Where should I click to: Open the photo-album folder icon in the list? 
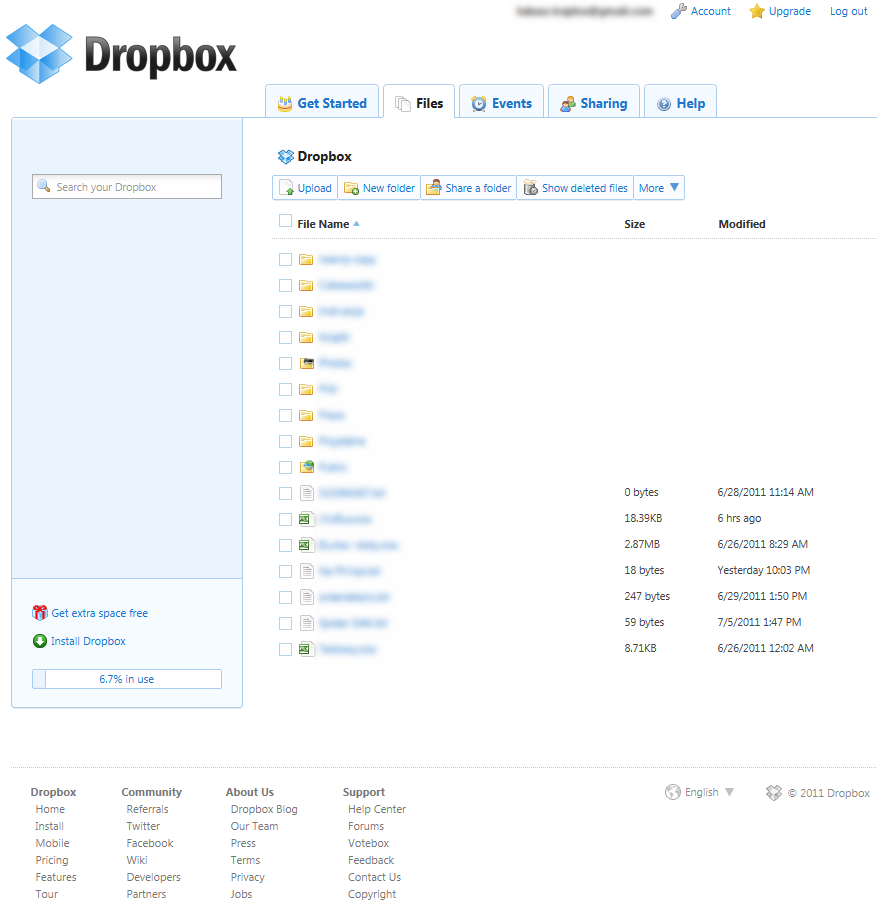coord(307,364)
